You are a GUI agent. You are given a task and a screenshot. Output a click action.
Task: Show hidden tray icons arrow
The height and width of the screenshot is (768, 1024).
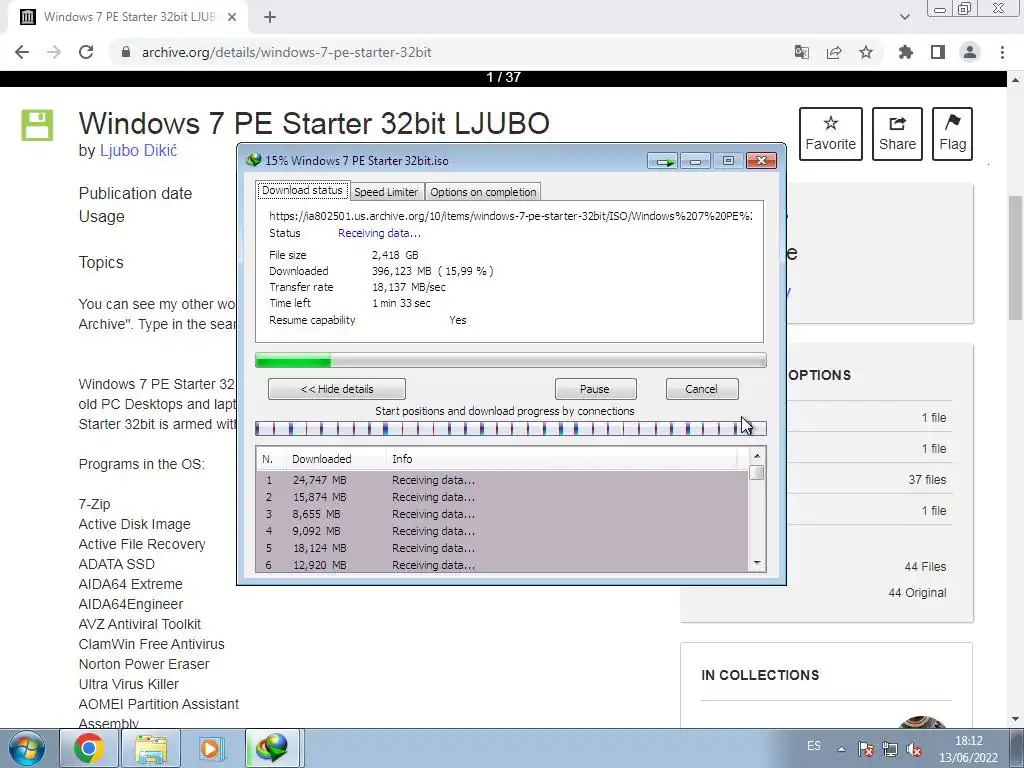coord(841,749)
